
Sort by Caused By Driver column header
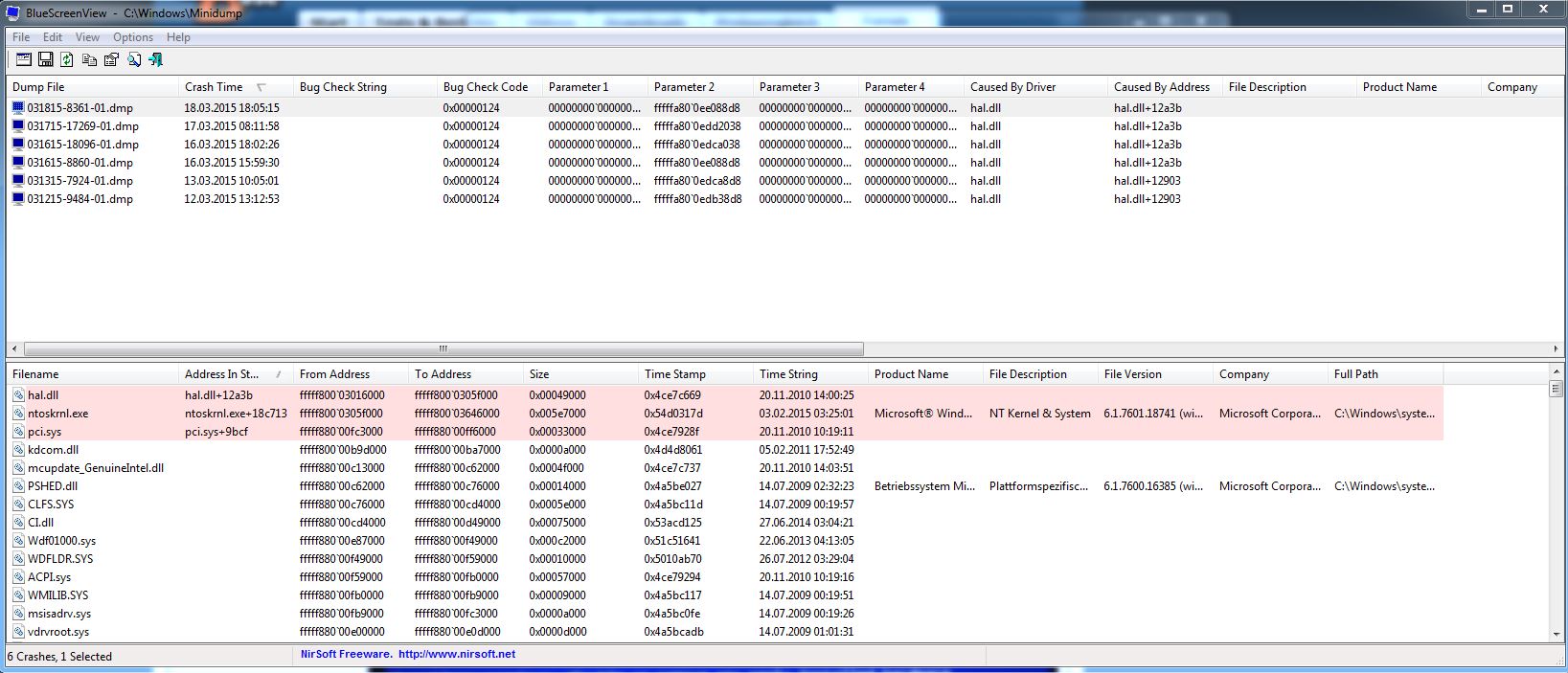pyautogui.click(x=1035, y=87)
